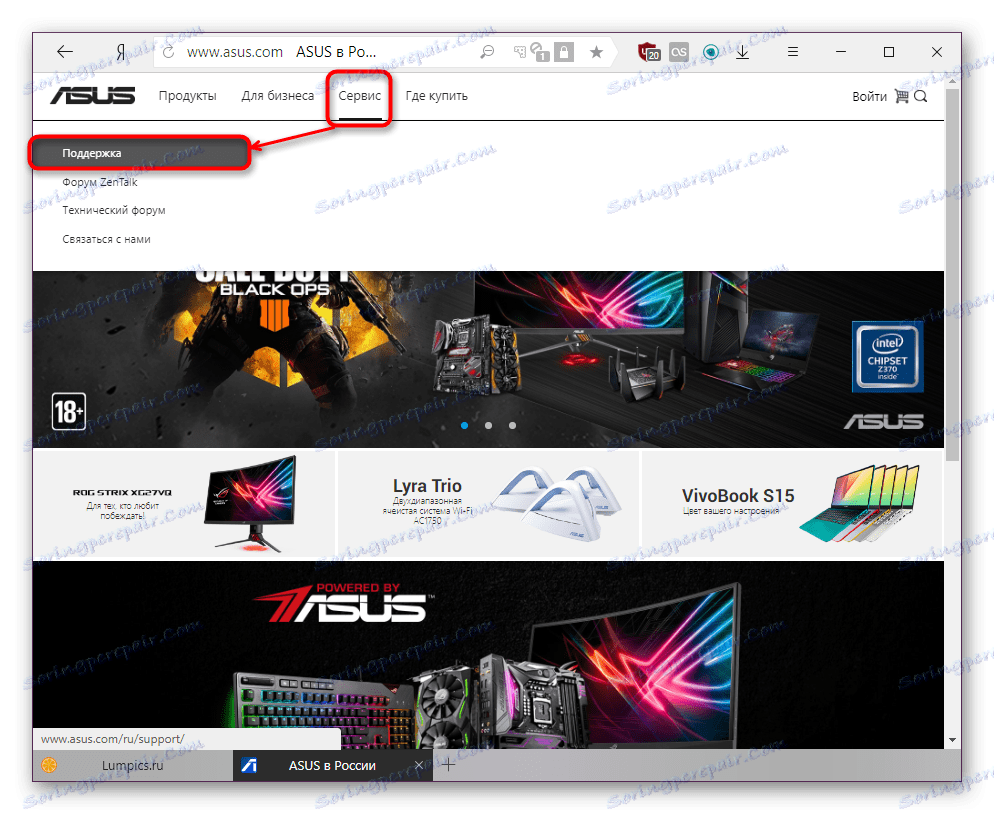Open the shopping cart icon
This screenshot has width=994, height=814.
[x=901, y=96]
